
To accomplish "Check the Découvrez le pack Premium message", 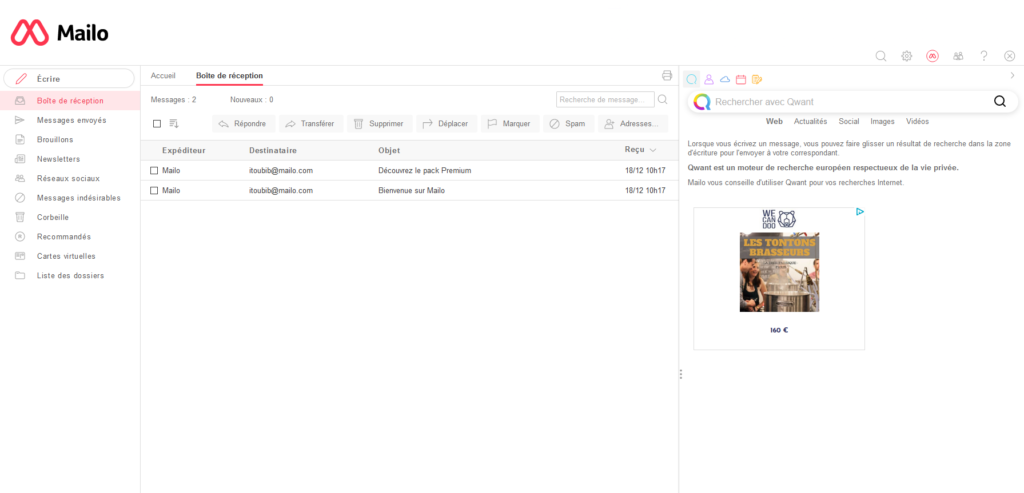I will click(154, 170).
